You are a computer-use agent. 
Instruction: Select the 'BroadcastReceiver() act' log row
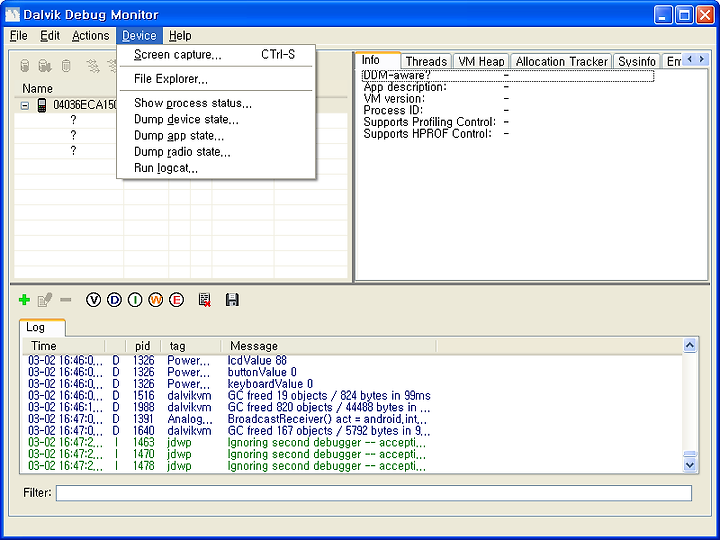click(x=351, y=419)
